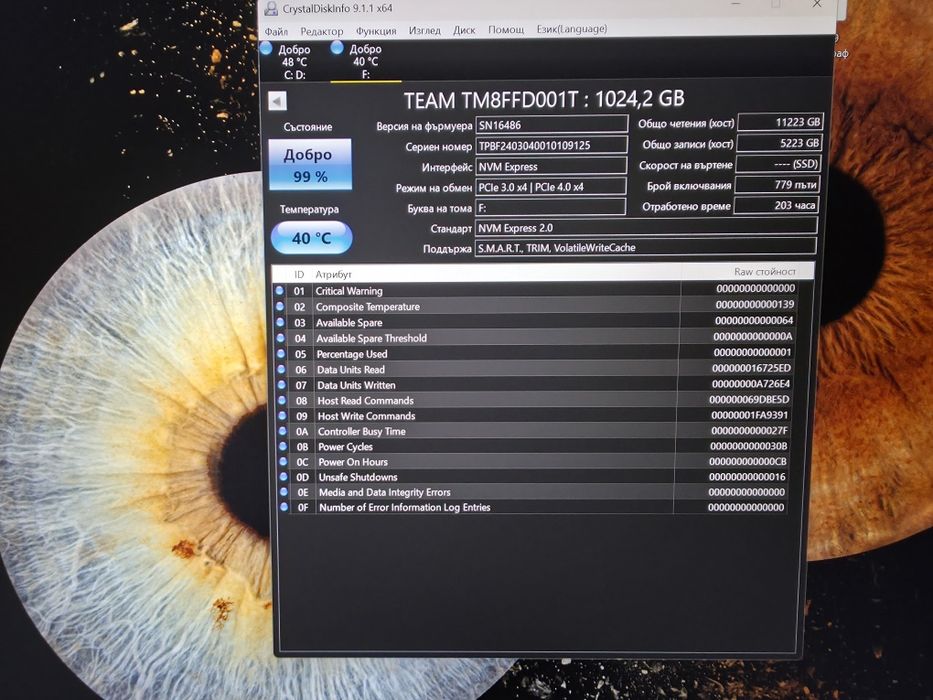Viewport: 933px width, 700px height.
Task: Click raw value 00000000A726E4
Action: pyautogui.click(x=751, y=384)
